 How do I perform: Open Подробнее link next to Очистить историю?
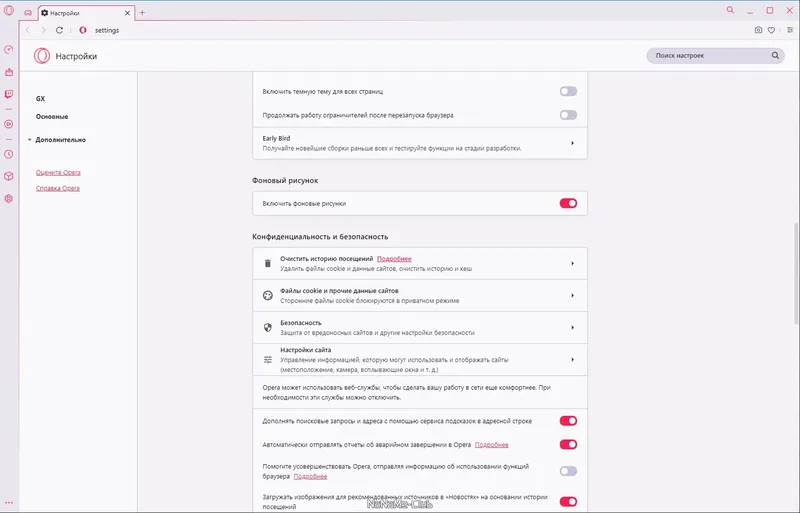tap(394, 259)
